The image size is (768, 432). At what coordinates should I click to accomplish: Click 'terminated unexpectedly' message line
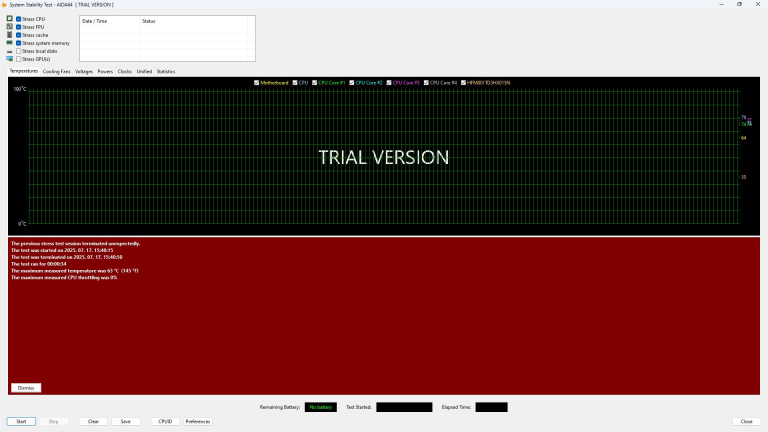pos(75,243)
